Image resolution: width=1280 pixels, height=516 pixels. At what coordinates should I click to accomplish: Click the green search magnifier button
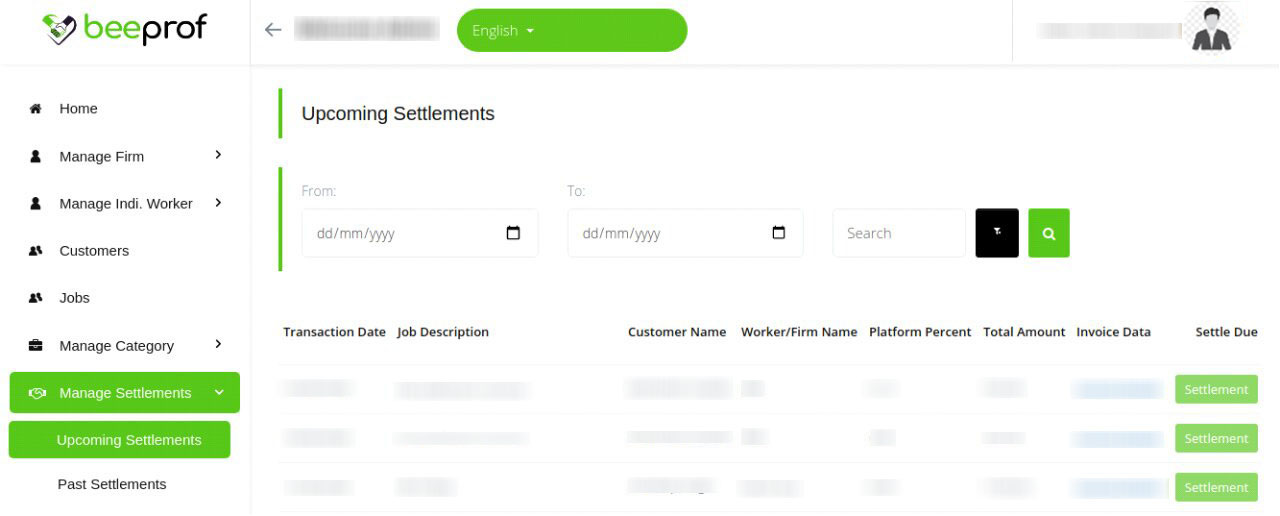point(1049,233)
